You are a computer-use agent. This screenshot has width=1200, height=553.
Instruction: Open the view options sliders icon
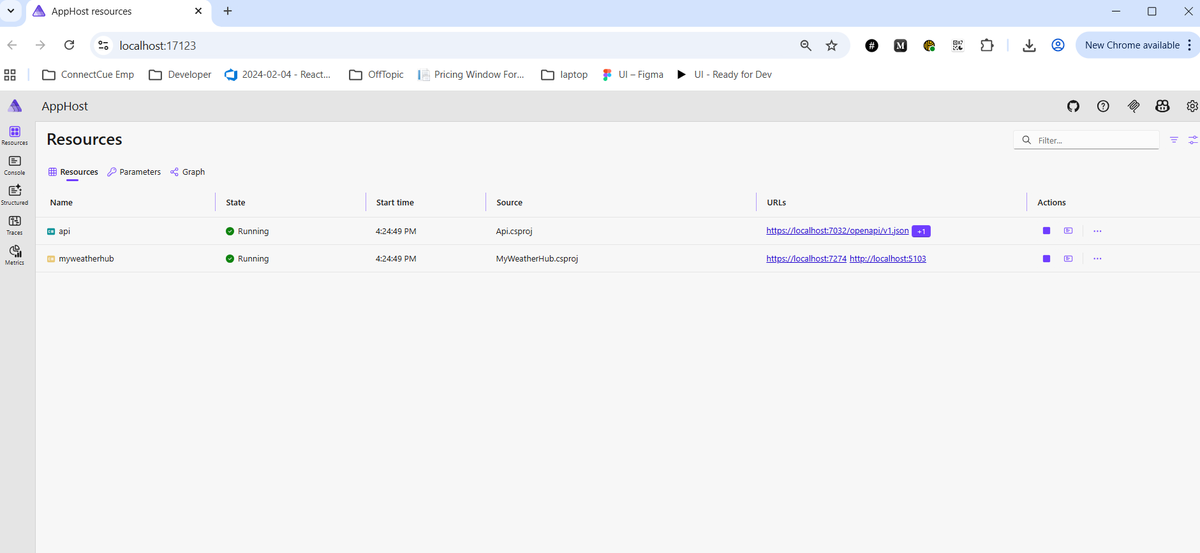[x=1193, y=140]
